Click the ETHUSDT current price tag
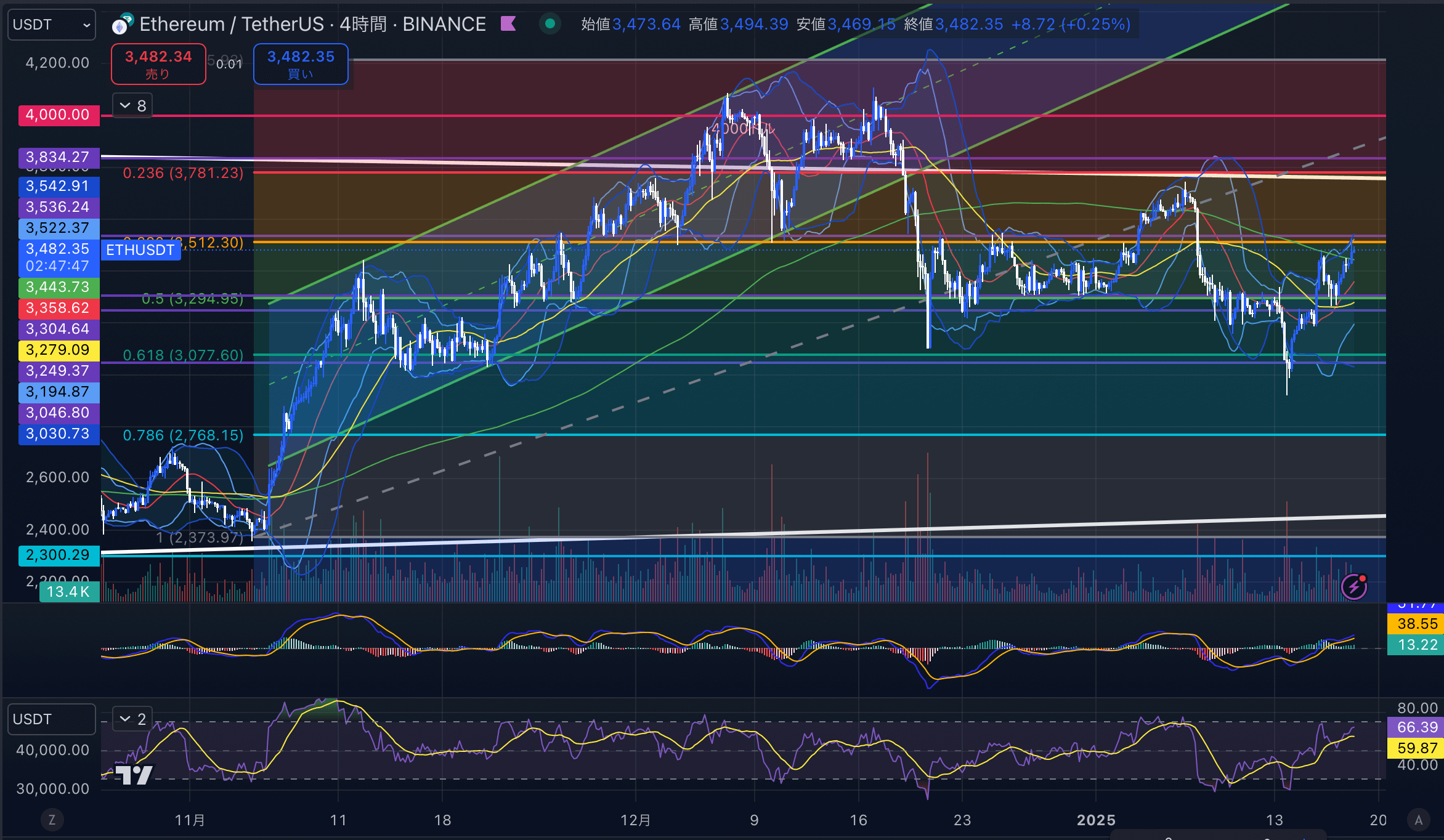Image resolution: width=1444 pixels, height=840 pixels. pyautogui.click(x=140, y=250)
